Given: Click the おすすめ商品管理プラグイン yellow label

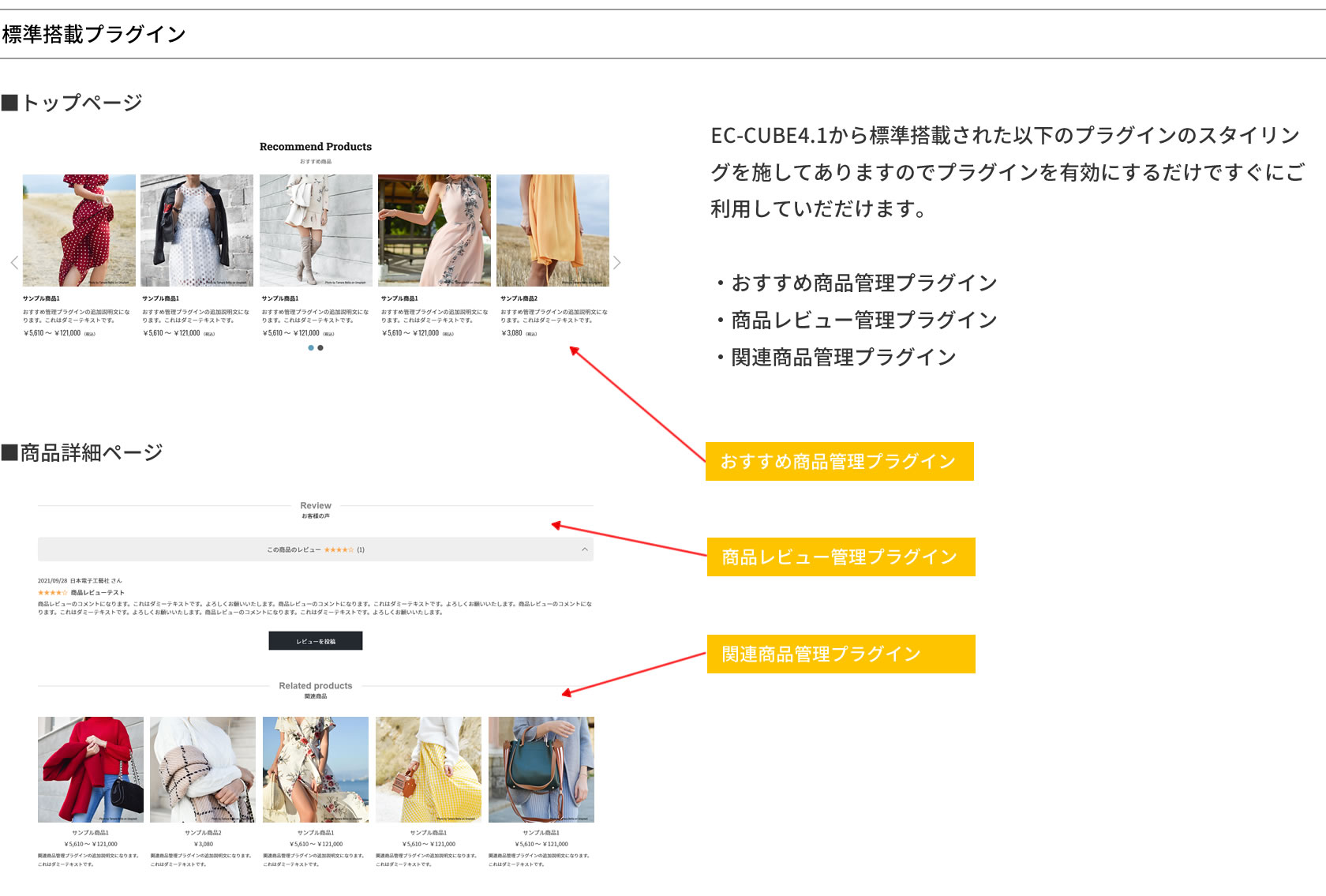Looking at the screenshot, I should point(840,462).
